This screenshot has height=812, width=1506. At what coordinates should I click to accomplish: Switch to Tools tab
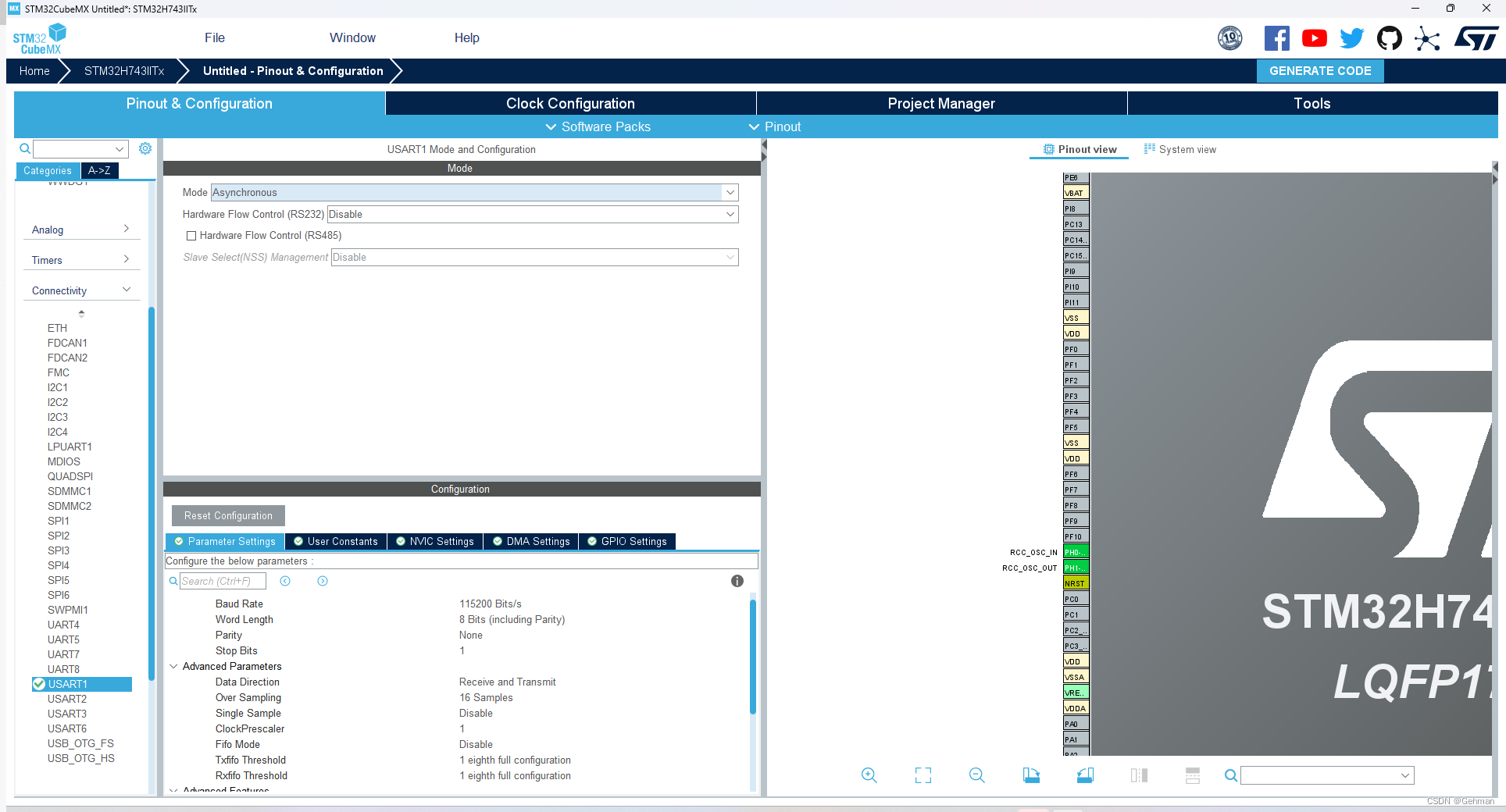click(1312, 103)
